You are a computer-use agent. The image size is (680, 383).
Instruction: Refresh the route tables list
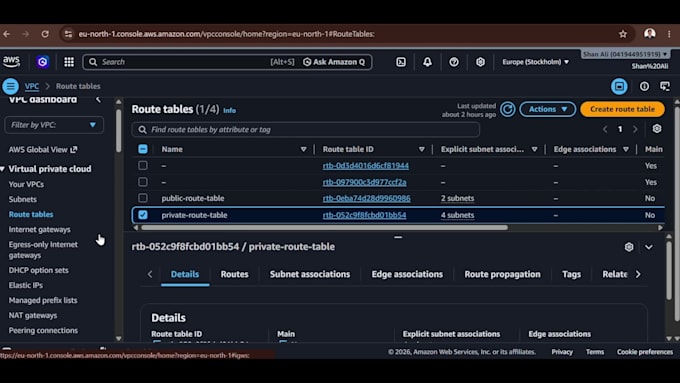pyautogui.click(x=507, y=109)
